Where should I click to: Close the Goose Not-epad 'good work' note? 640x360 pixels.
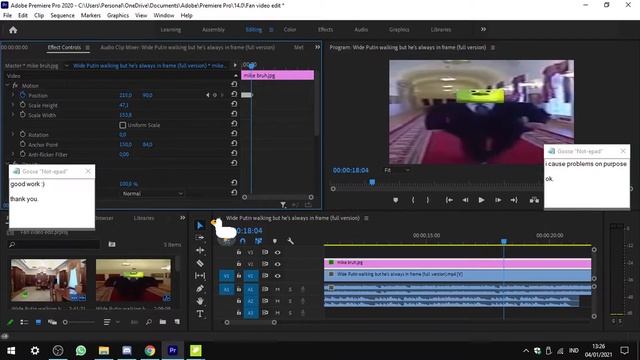(x=88, y=171)
